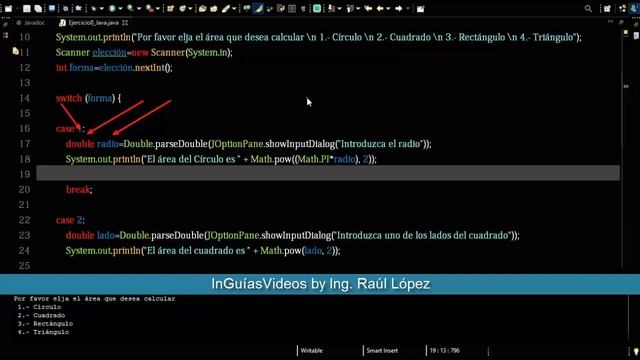Click the magnifier Quick Access search icon
Screen dimensions: 640x360
(588, 8)
